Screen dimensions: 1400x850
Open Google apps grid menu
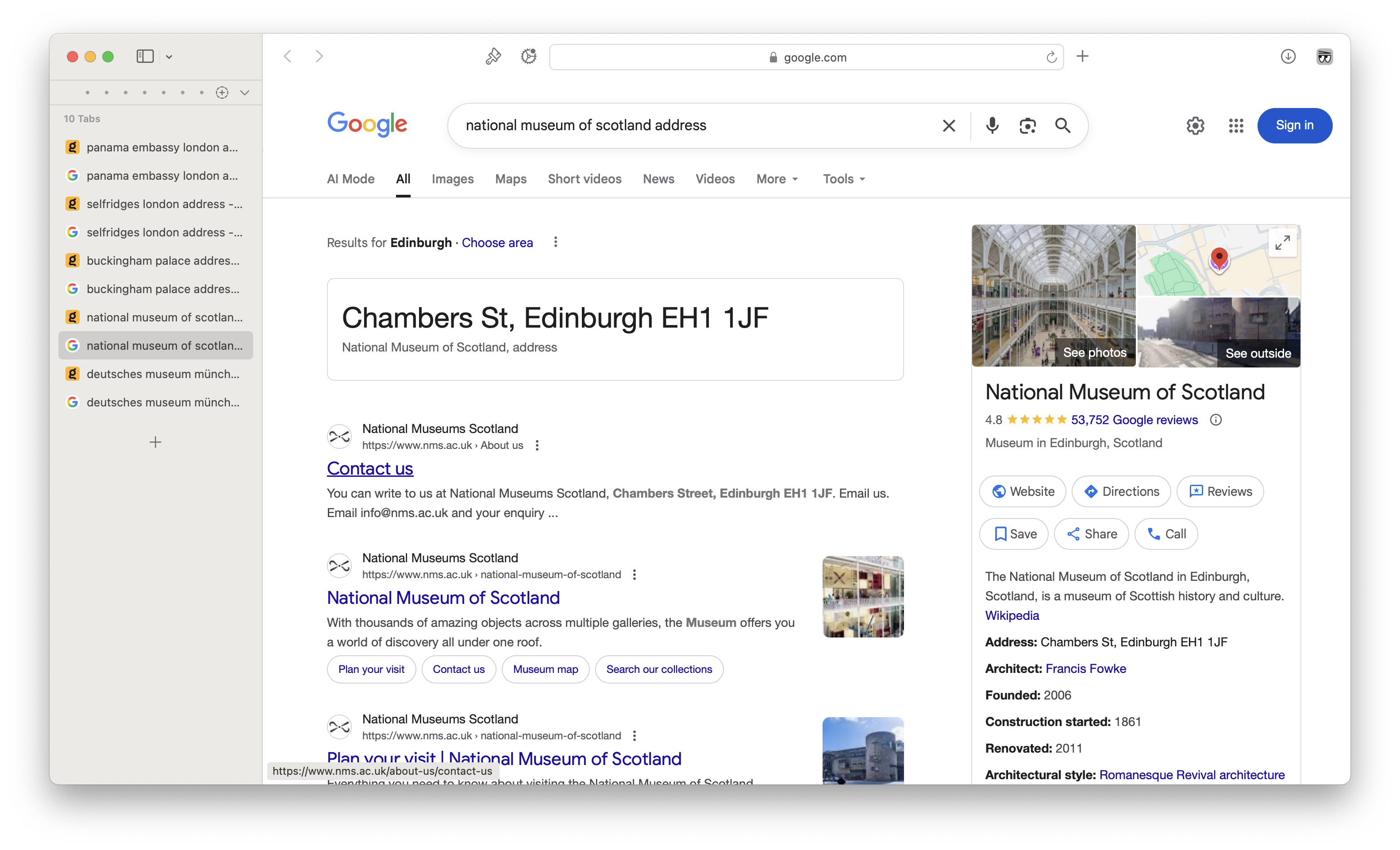[x=1236, y=125]
